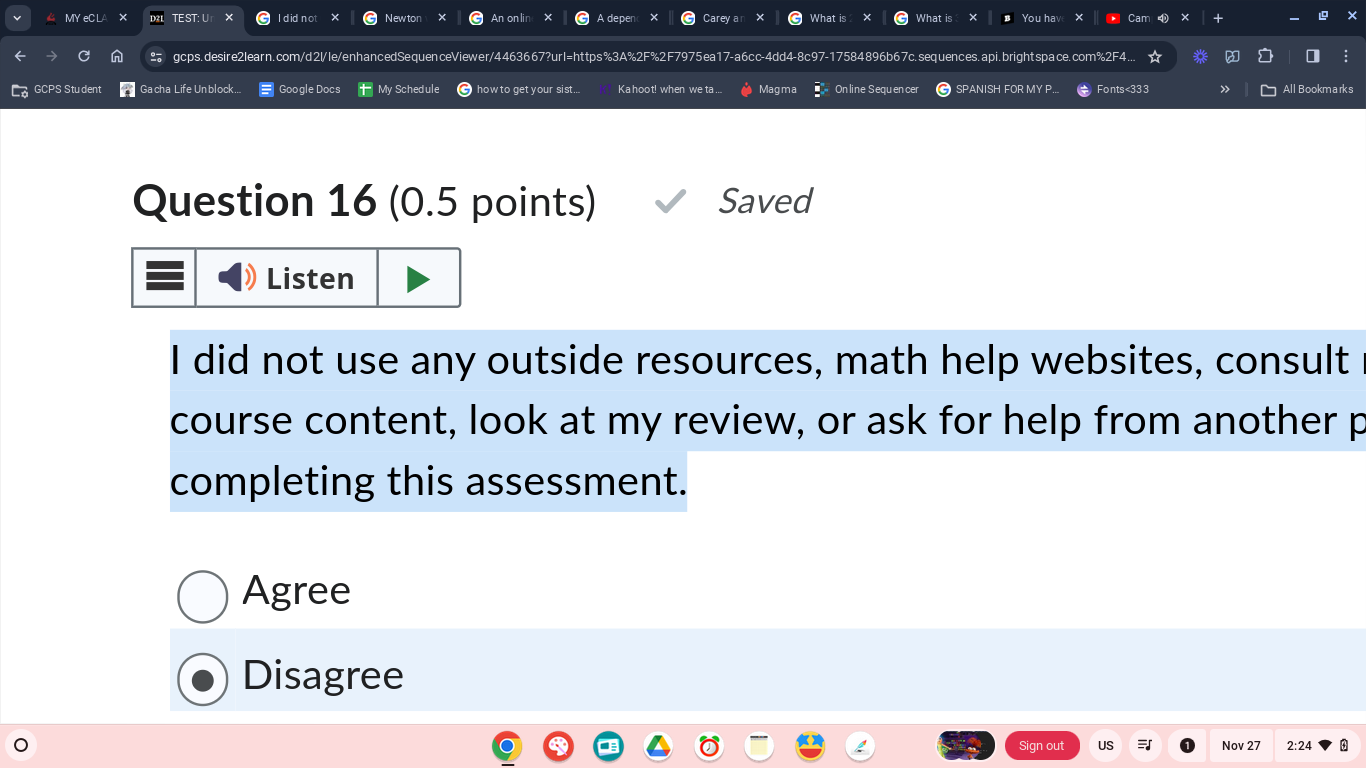
Task: Click the 'Saved' status text
Action: pyautogui.click(x=765, y=202)
